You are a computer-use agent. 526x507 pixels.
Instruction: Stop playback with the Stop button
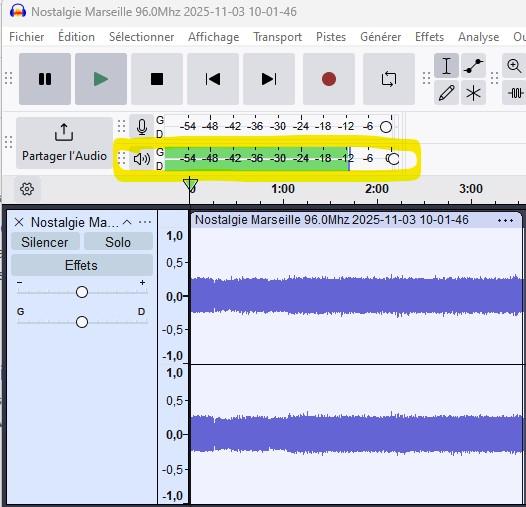click(x=157, y=79)
